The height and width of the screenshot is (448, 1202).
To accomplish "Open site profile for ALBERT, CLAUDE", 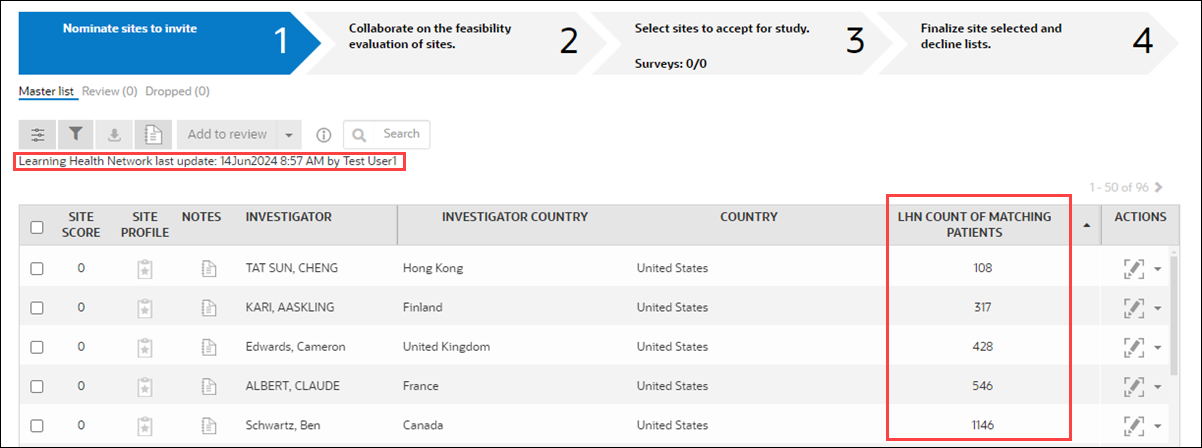I will click(145, 386).
